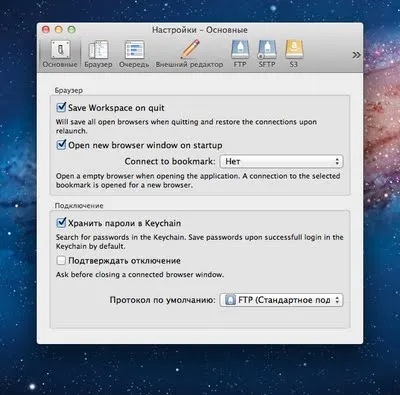The image size is (400, 395).
Task: Click the Подключение section heading
Action: (x=79, y=206)
